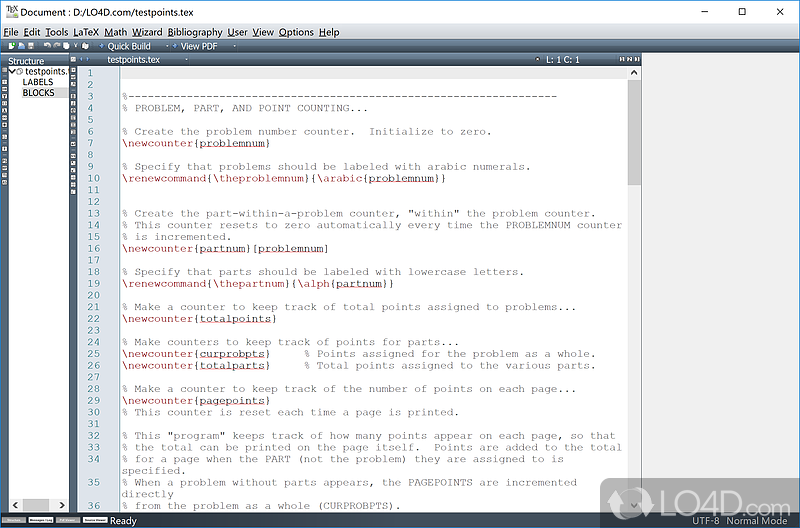Open the Math menu
This screenshot has width=800, height=528.
[x=116, y=32]
